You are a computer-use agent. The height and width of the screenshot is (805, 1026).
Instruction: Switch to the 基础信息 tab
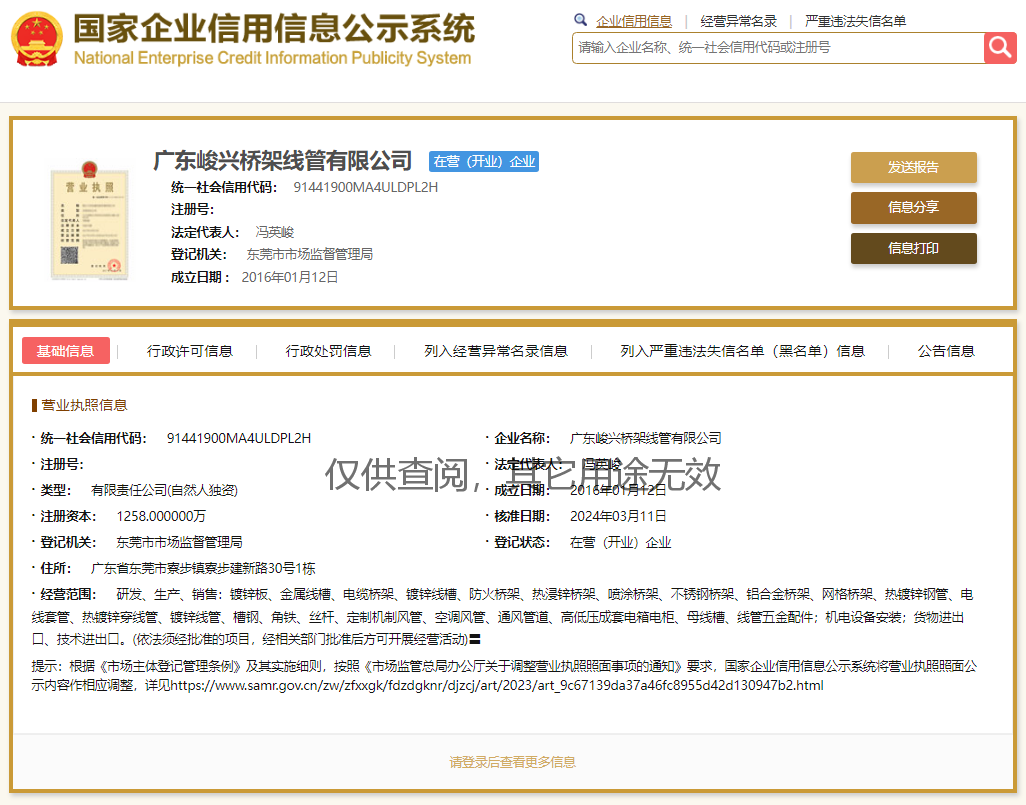66,351
